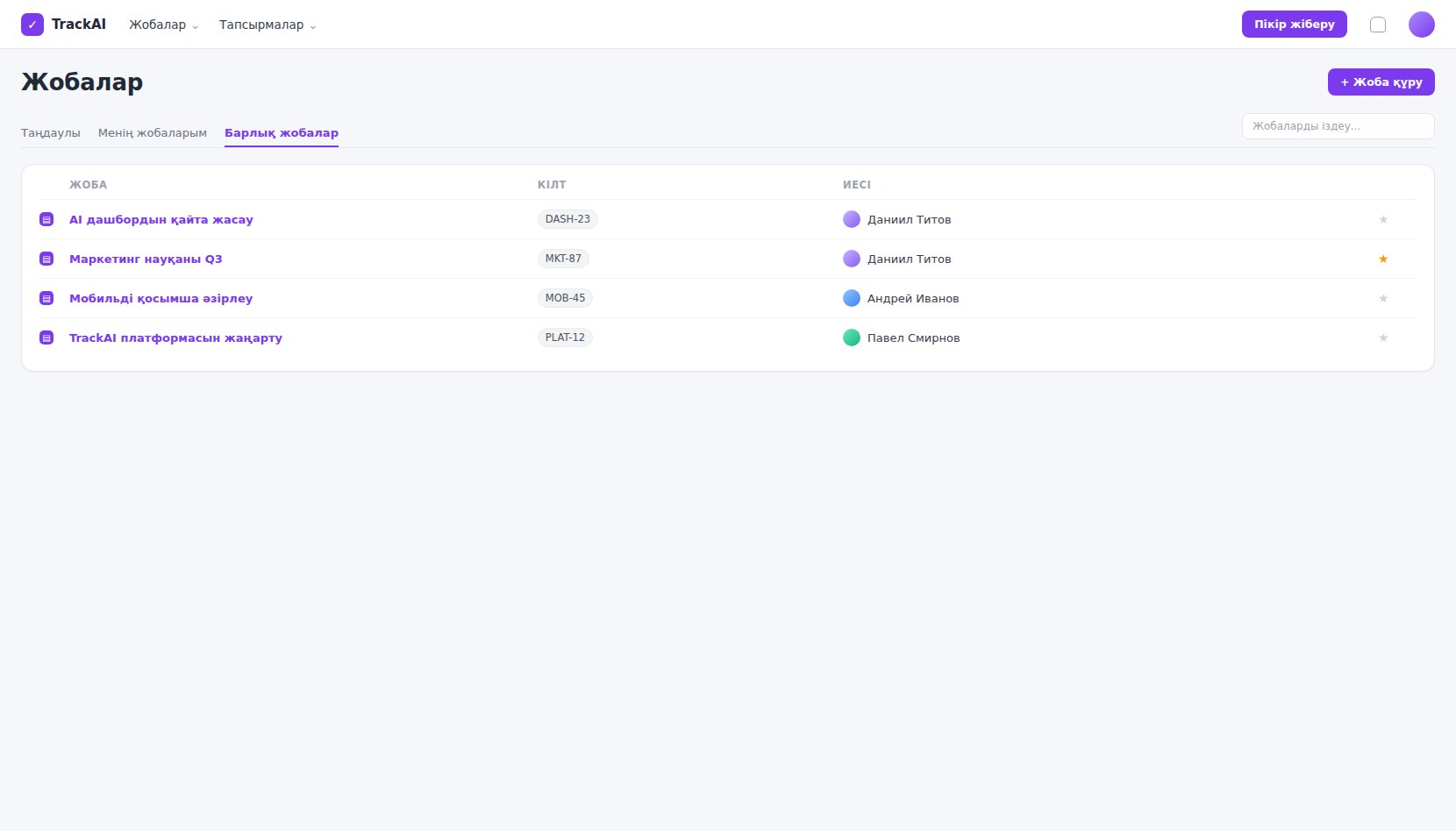This screenshot has width=1456, height=831.
Task: Click the project icon beside Маркетинг науқаны Q3
Action: [46, 259]
